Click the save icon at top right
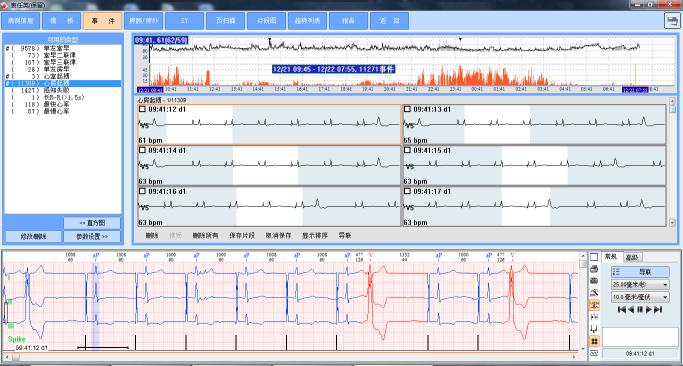 point(672,21)
